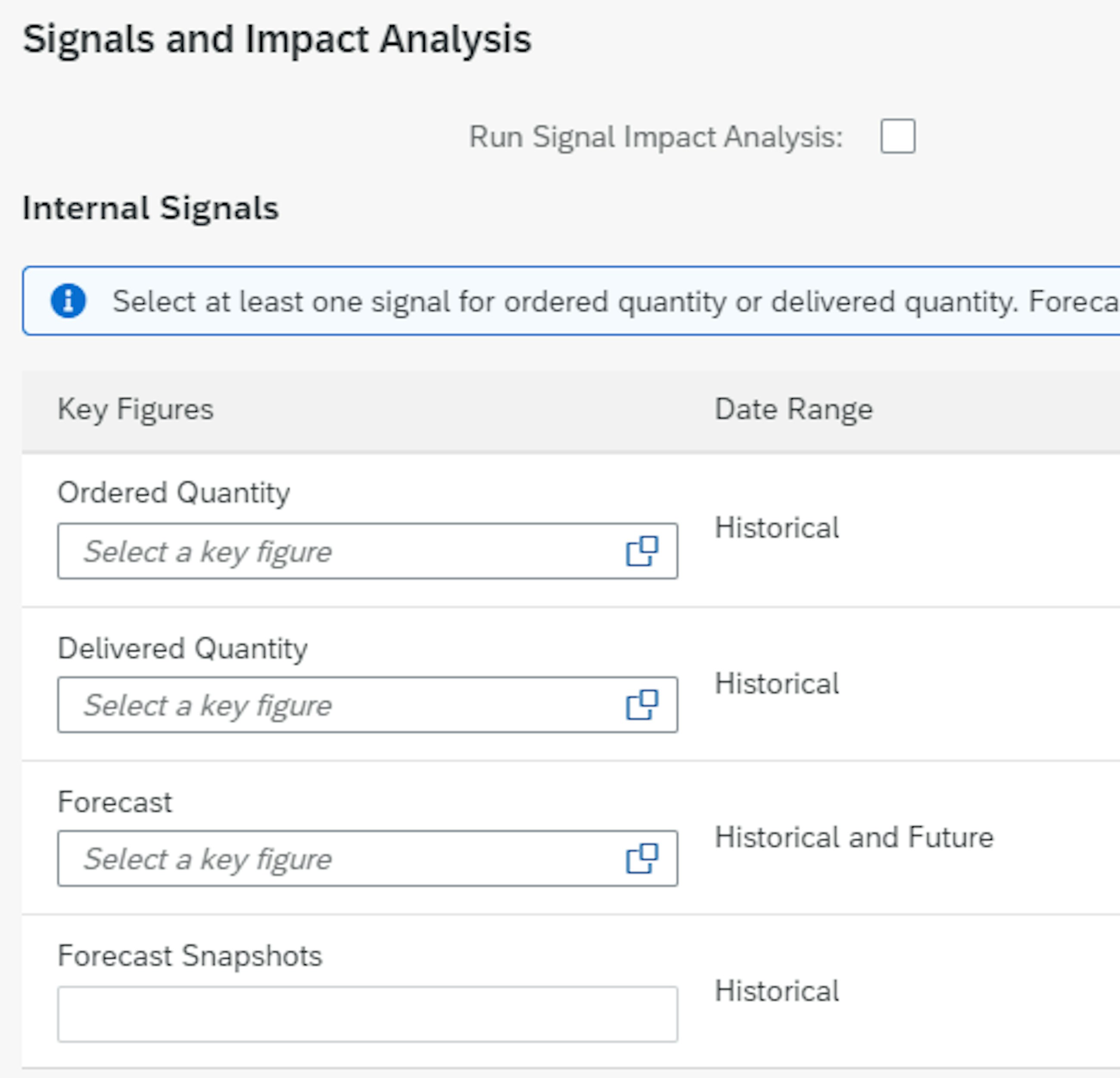
Task: Click into the Forecast key figure field
Action: click(337, 859)
